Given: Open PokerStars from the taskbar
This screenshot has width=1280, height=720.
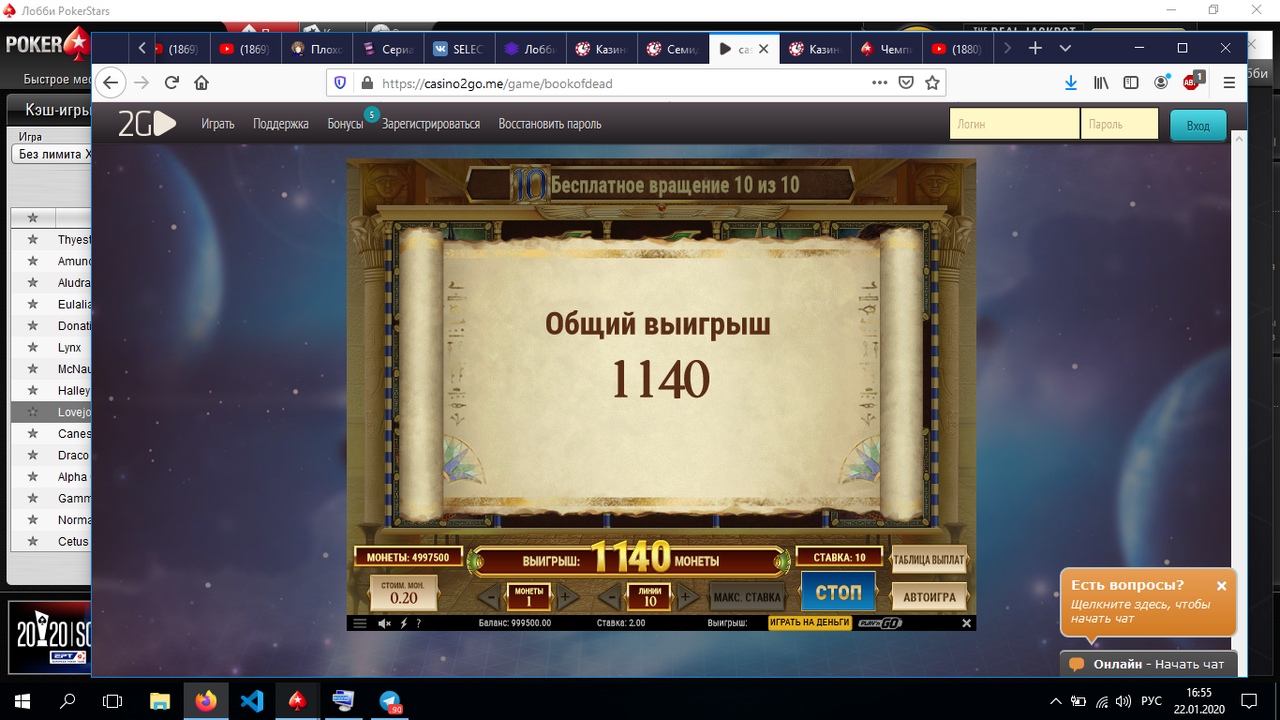Looking at the screenshot, I should (298, 700).
